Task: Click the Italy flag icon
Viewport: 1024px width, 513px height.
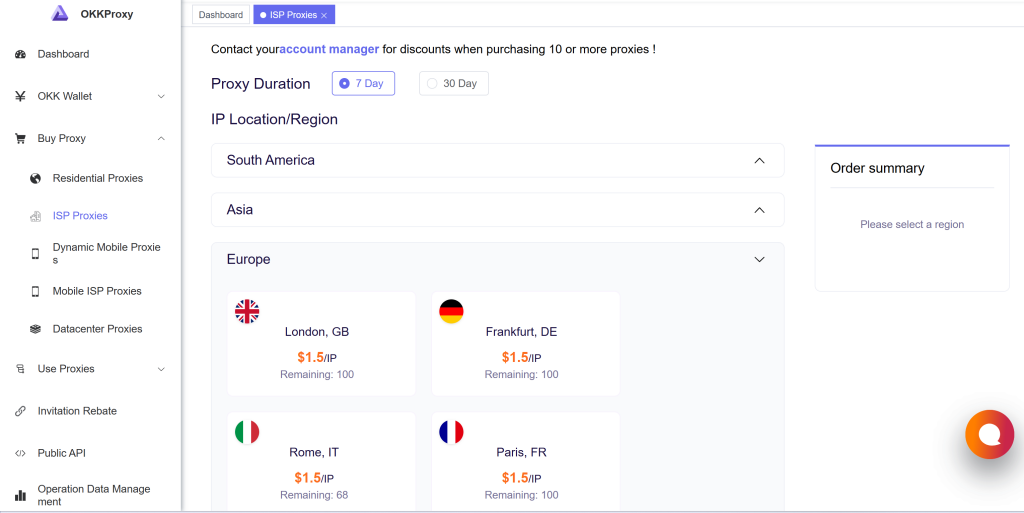Action: pos(247,432)
